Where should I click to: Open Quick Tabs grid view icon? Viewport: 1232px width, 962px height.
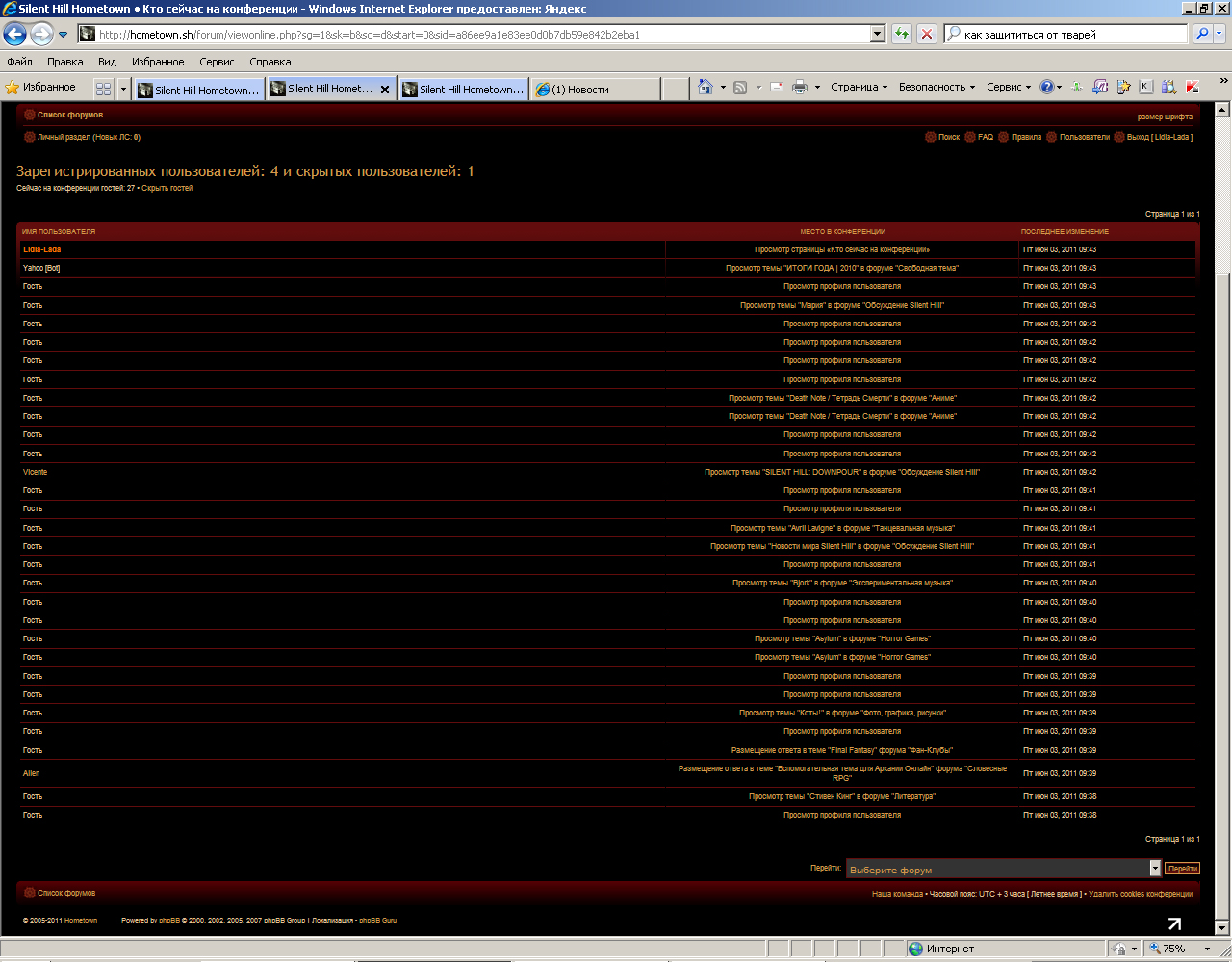[x=103, y=89]
